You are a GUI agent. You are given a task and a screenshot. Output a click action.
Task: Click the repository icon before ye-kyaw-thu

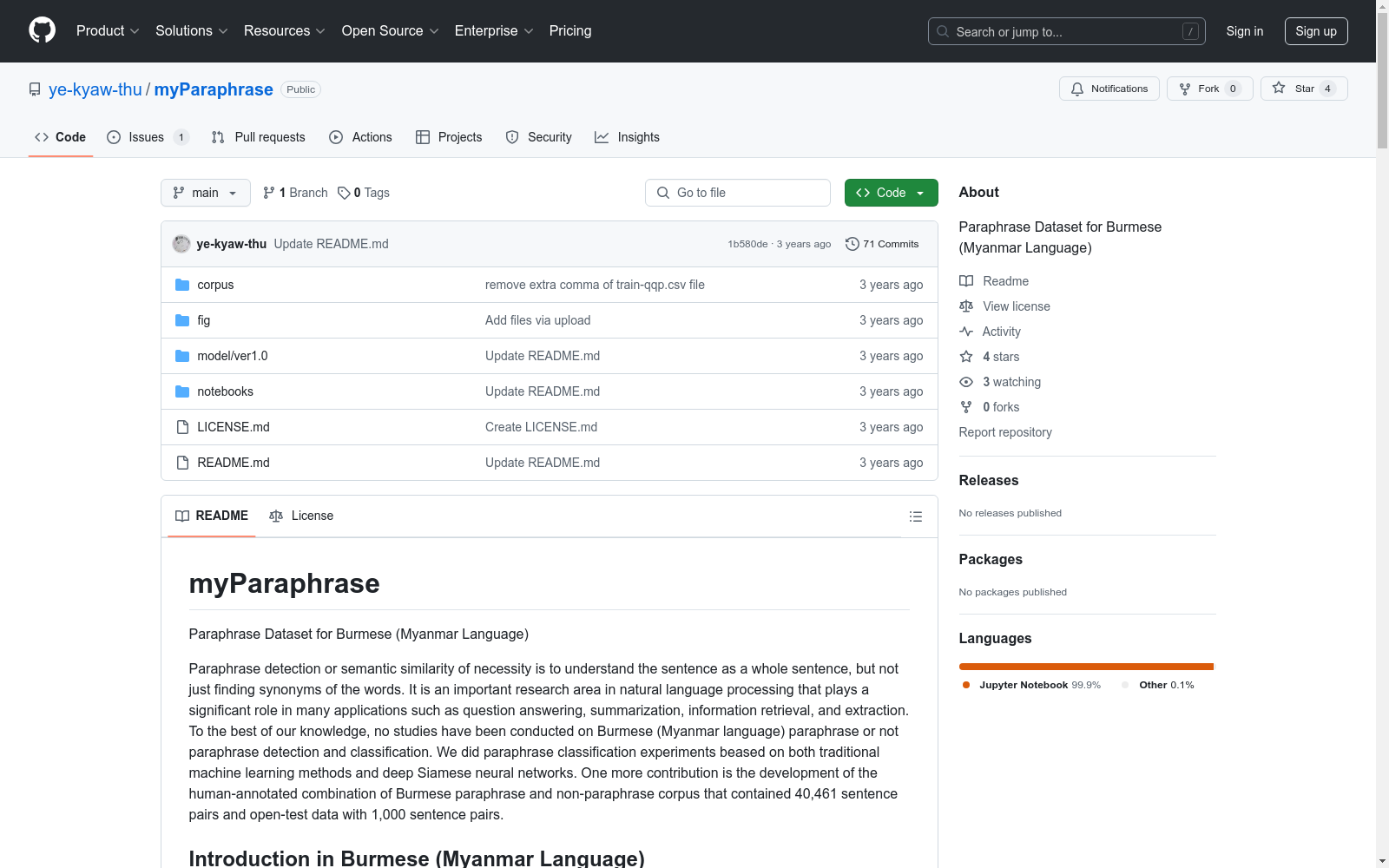pos(35,89)
